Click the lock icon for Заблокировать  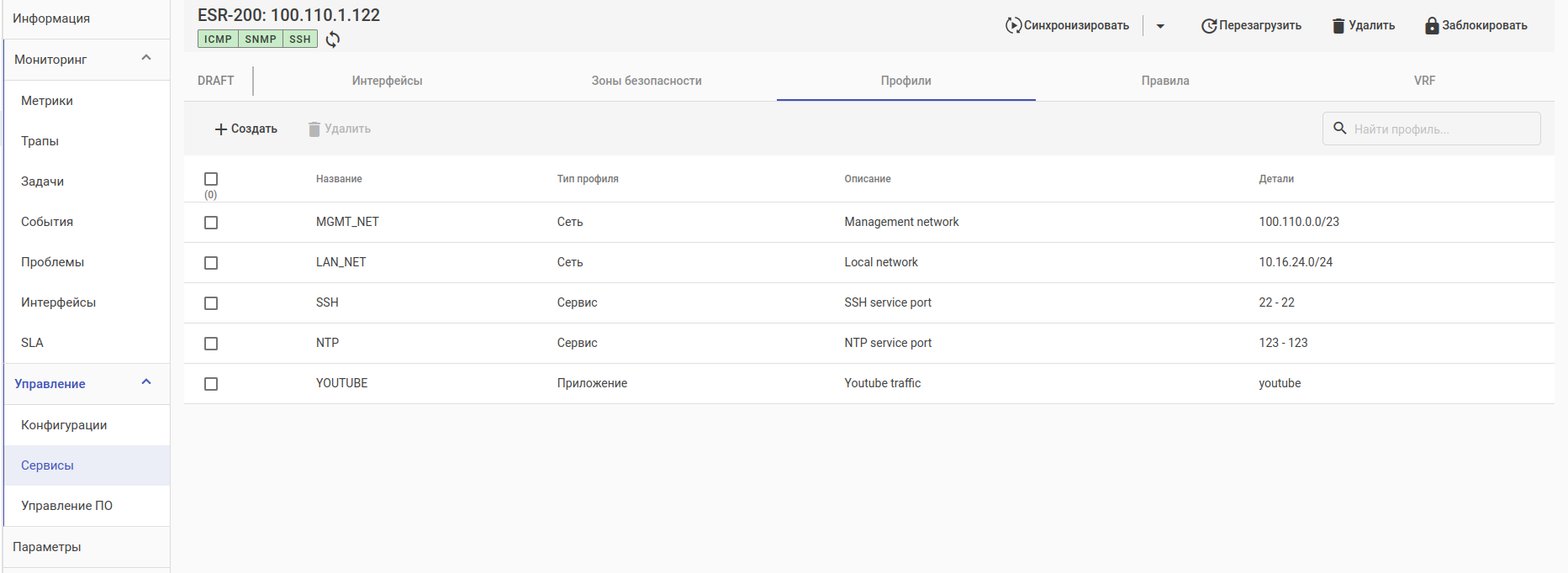click(x=1432, y=26)
